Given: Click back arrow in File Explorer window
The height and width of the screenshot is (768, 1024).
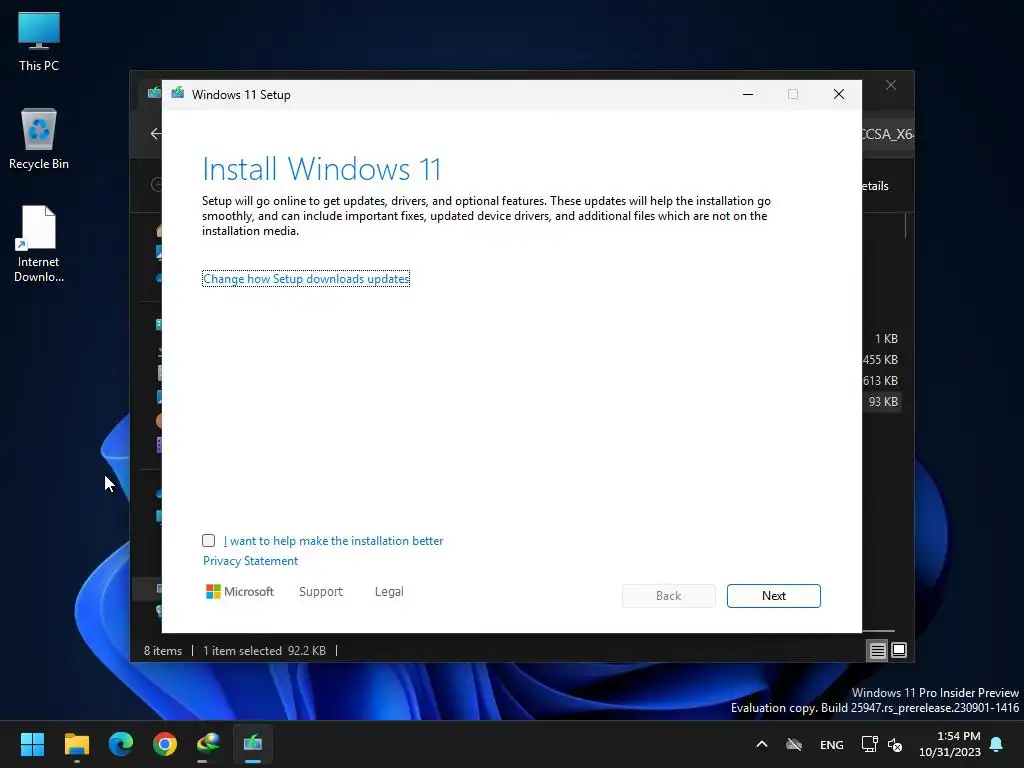Looking at the screenshot, I should pos(155,134).
